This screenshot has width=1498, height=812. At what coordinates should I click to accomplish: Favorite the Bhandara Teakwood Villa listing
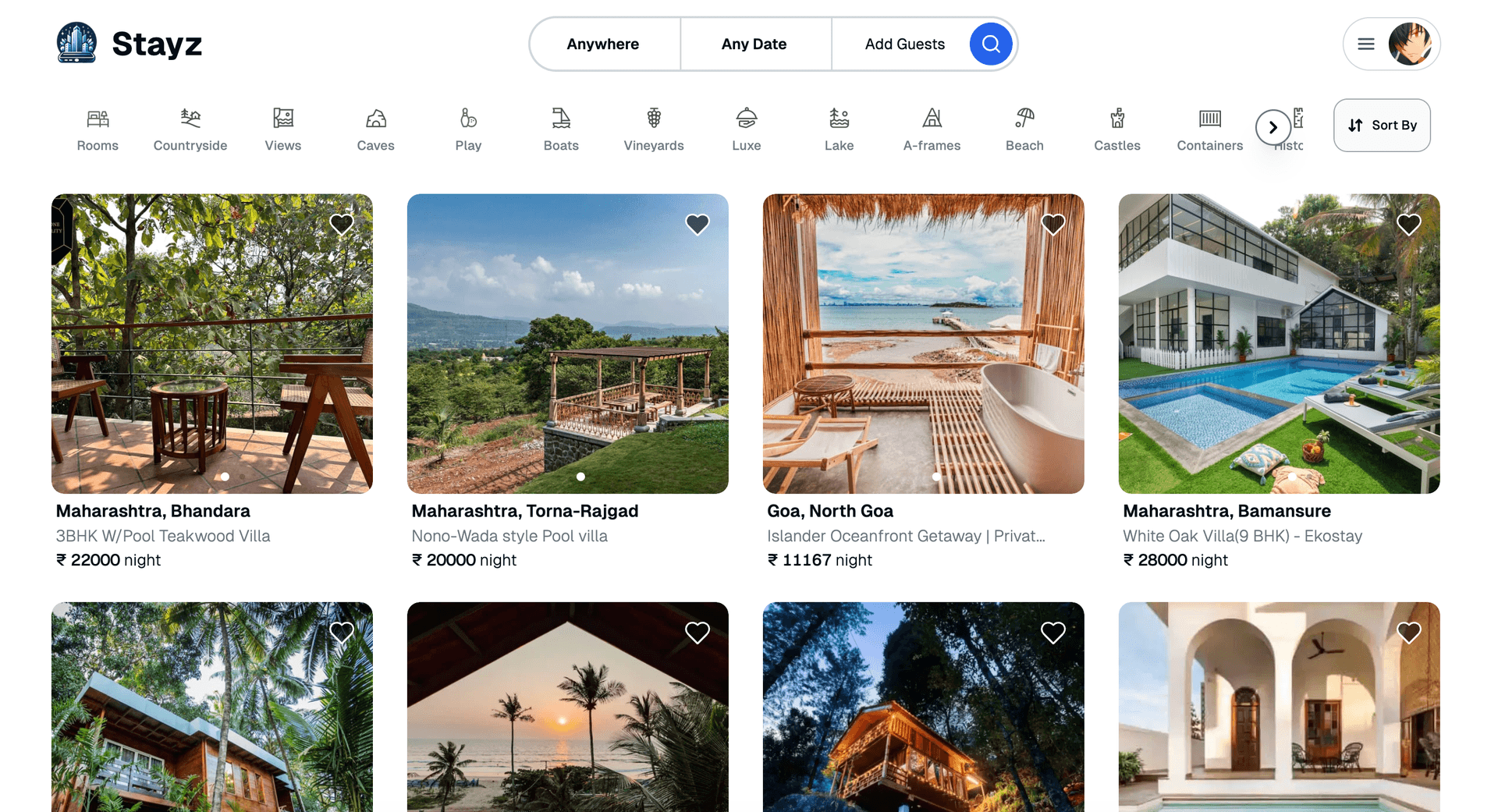(x=342, y=225)
